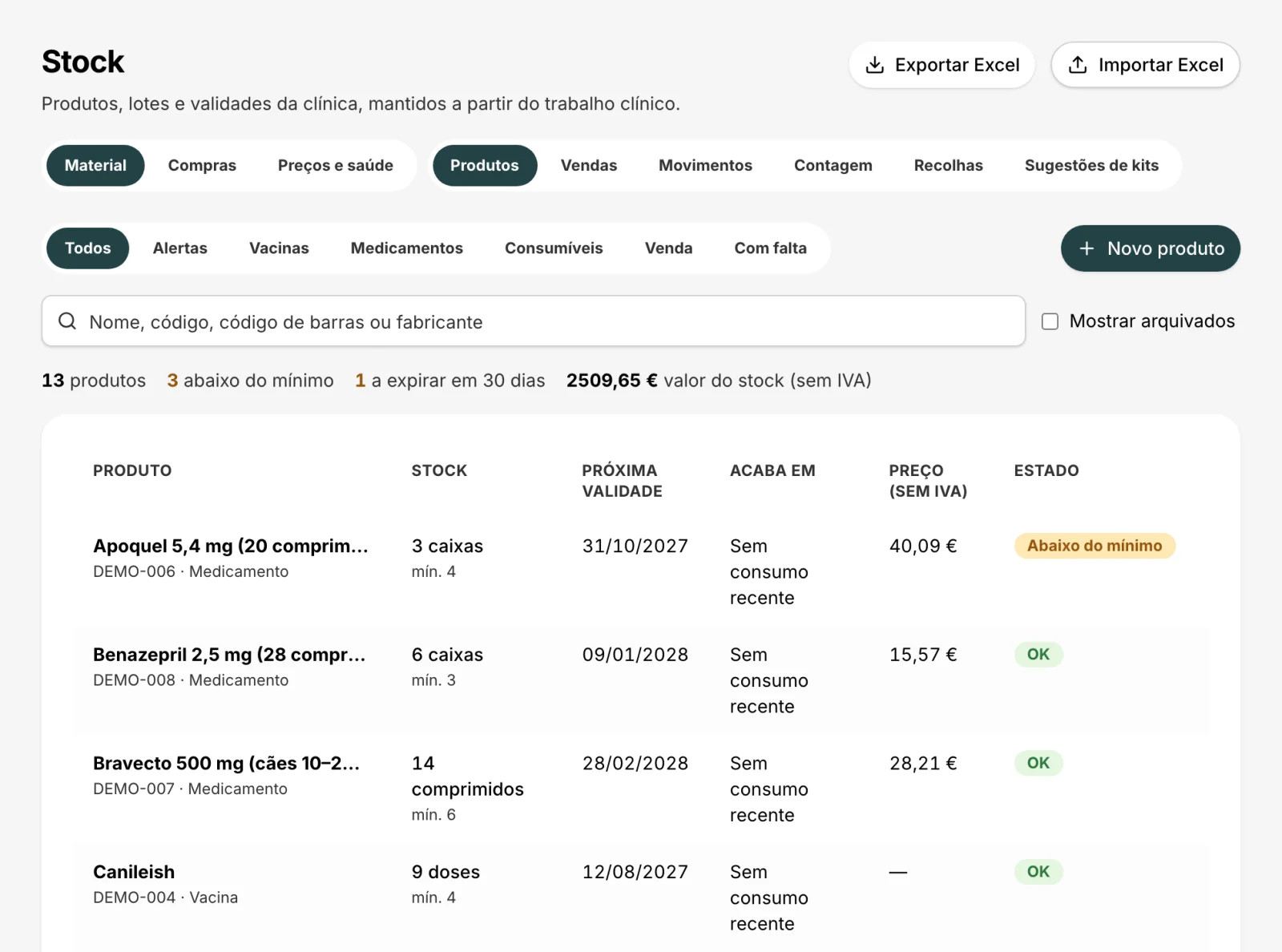Click the magnifier icon in the search box

click(67, 321)
